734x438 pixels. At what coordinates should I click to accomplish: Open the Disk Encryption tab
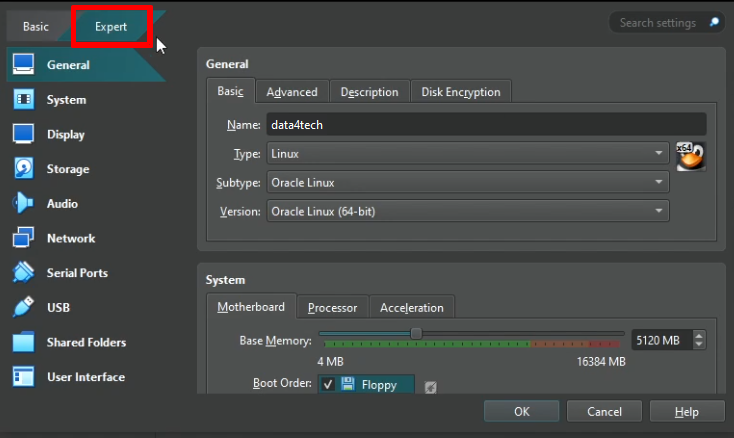[461, 92]
